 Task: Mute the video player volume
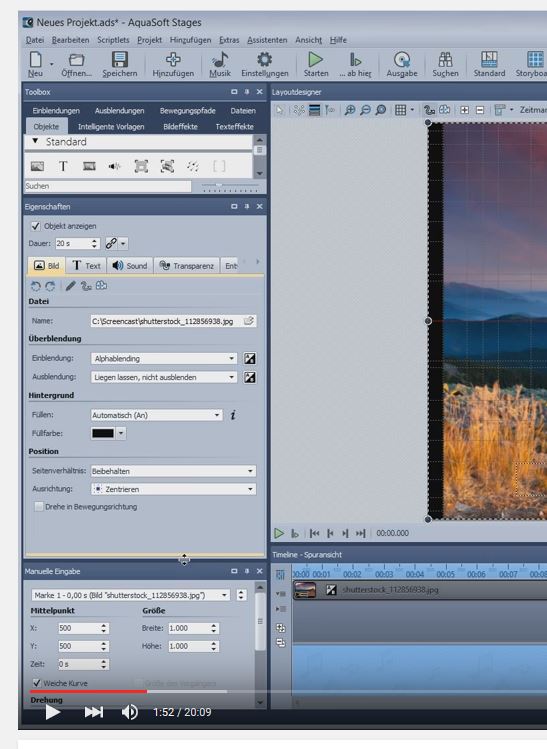click(x=129, y=712)
